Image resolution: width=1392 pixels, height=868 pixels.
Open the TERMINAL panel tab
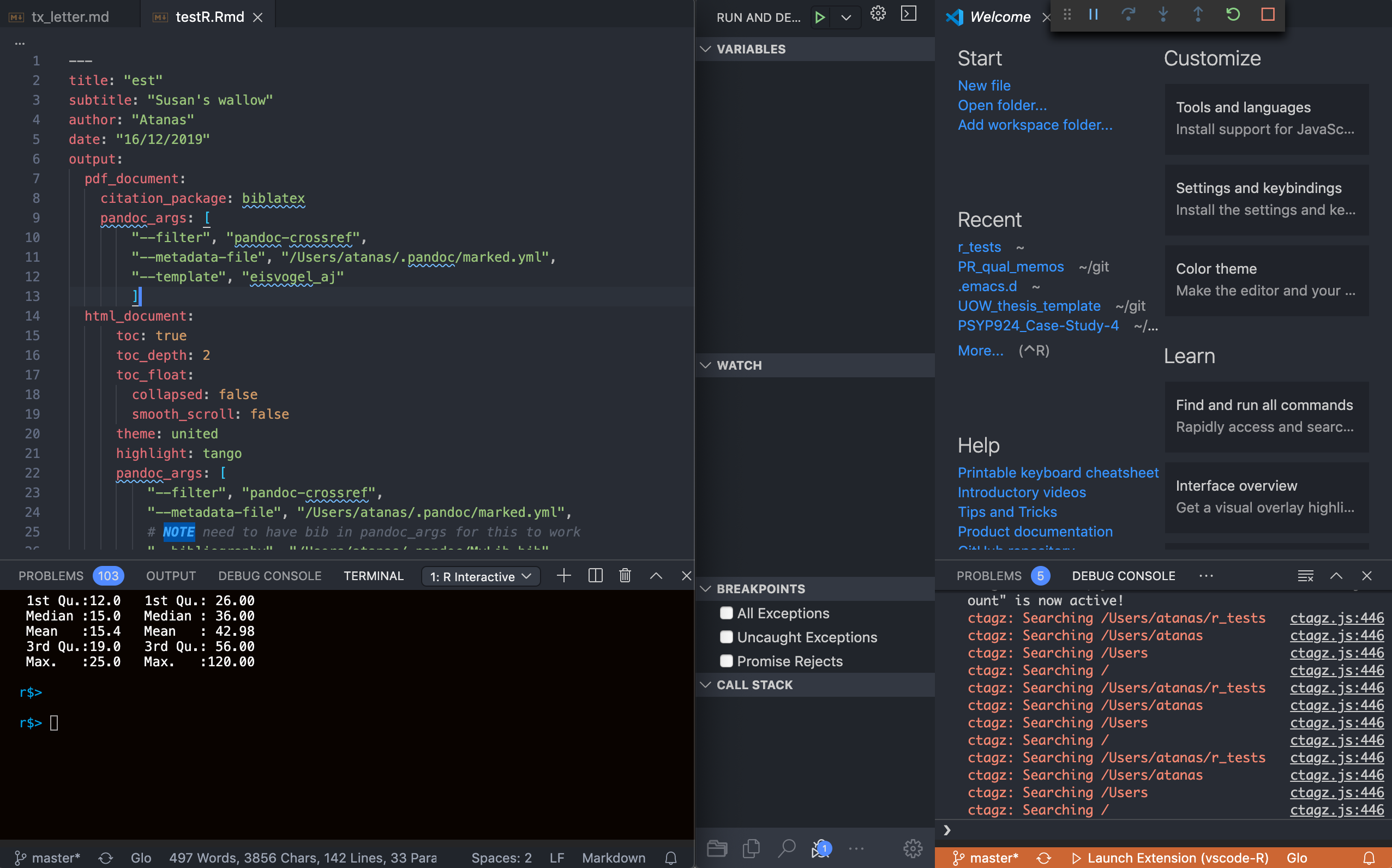[374, 576]
